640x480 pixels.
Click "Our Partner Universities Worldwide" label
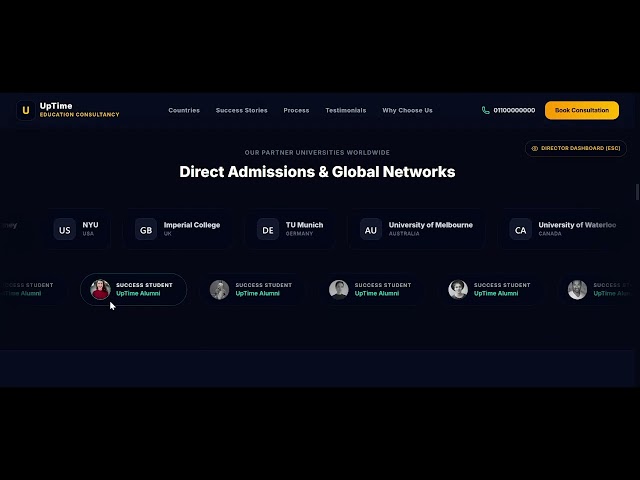[317, 153]
